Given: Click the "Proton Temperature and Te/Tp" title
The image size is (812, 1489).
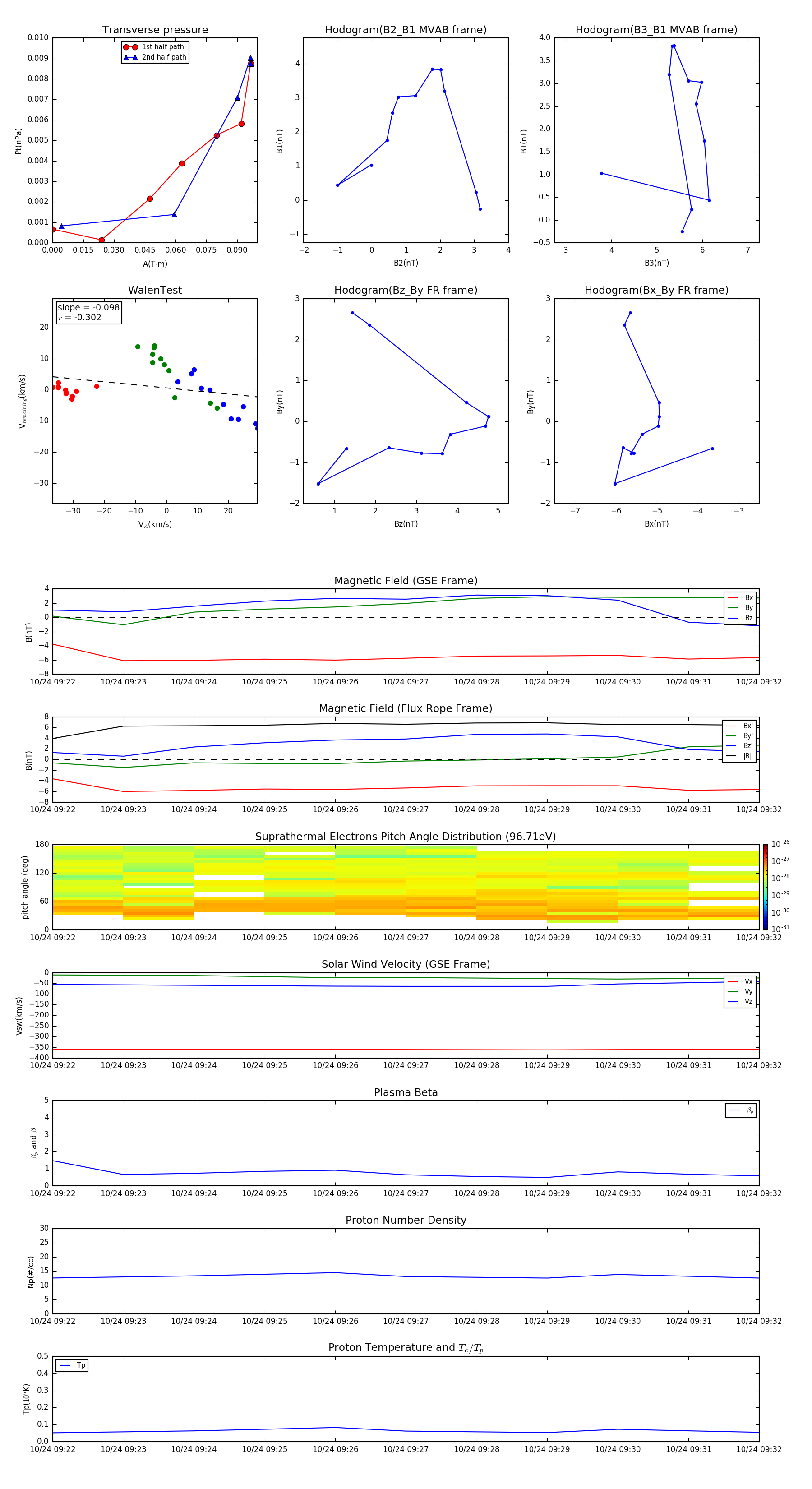Looking at the screenshot, I should click(406, 1348).
